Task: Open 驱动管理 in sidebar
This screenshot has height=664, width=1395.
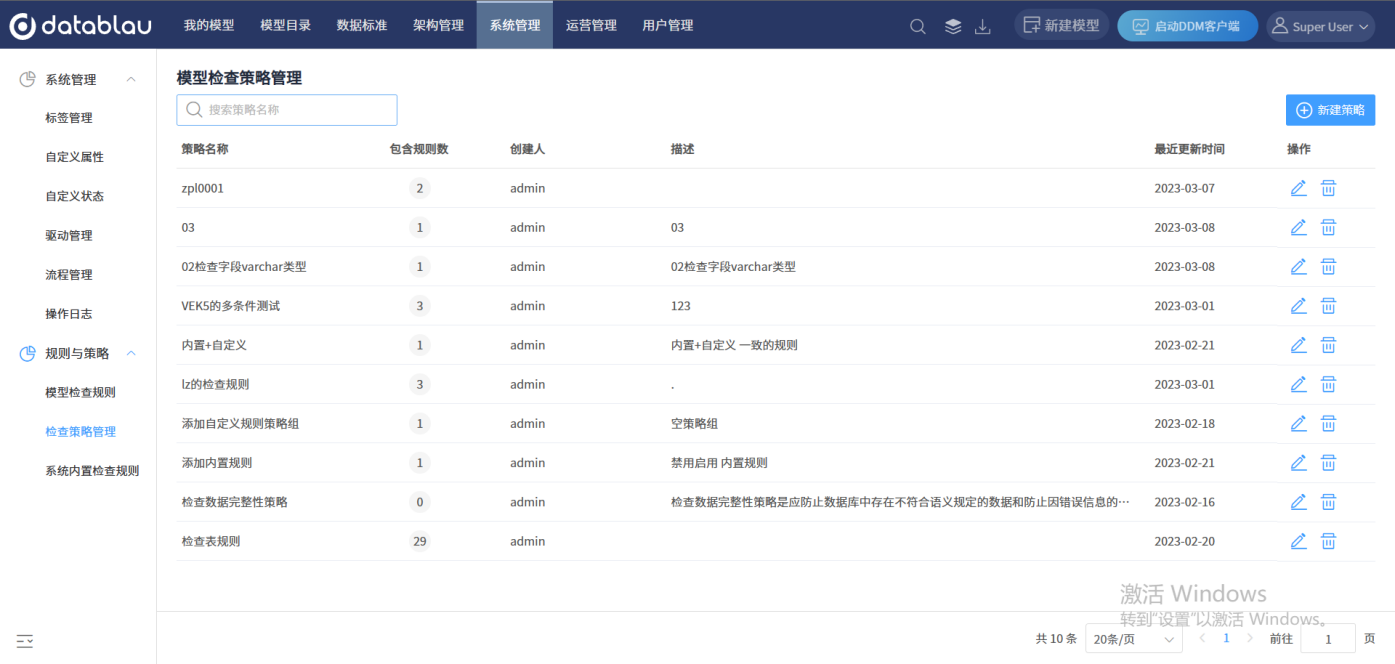Action: [69, 235]
